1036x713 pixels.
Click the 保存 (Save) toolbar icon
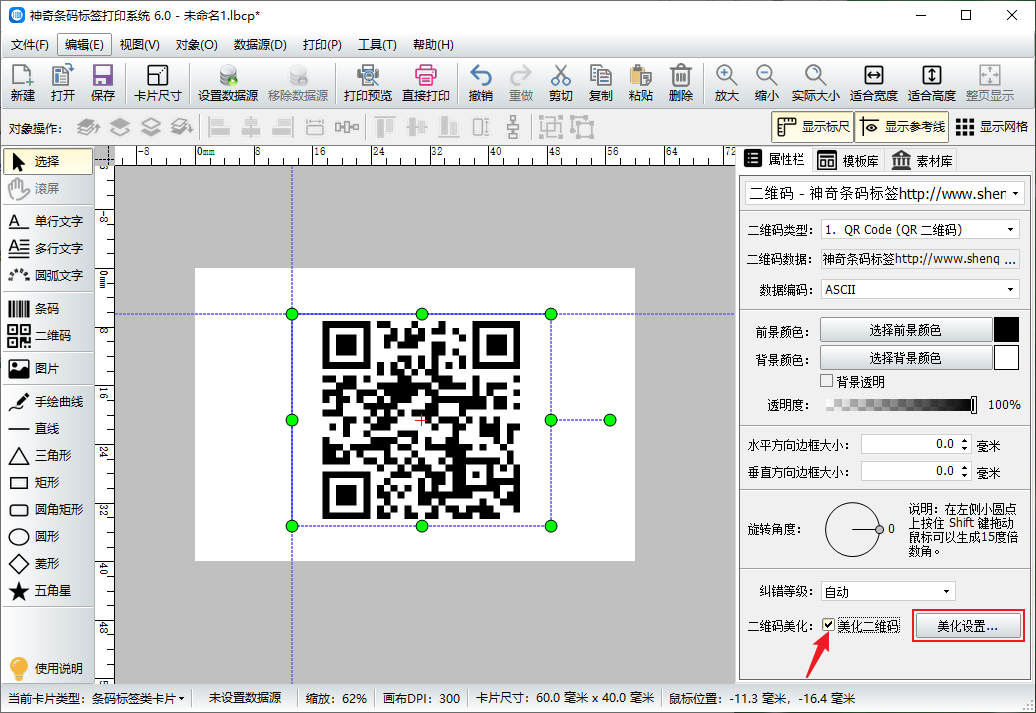click(x=102, y=83)
